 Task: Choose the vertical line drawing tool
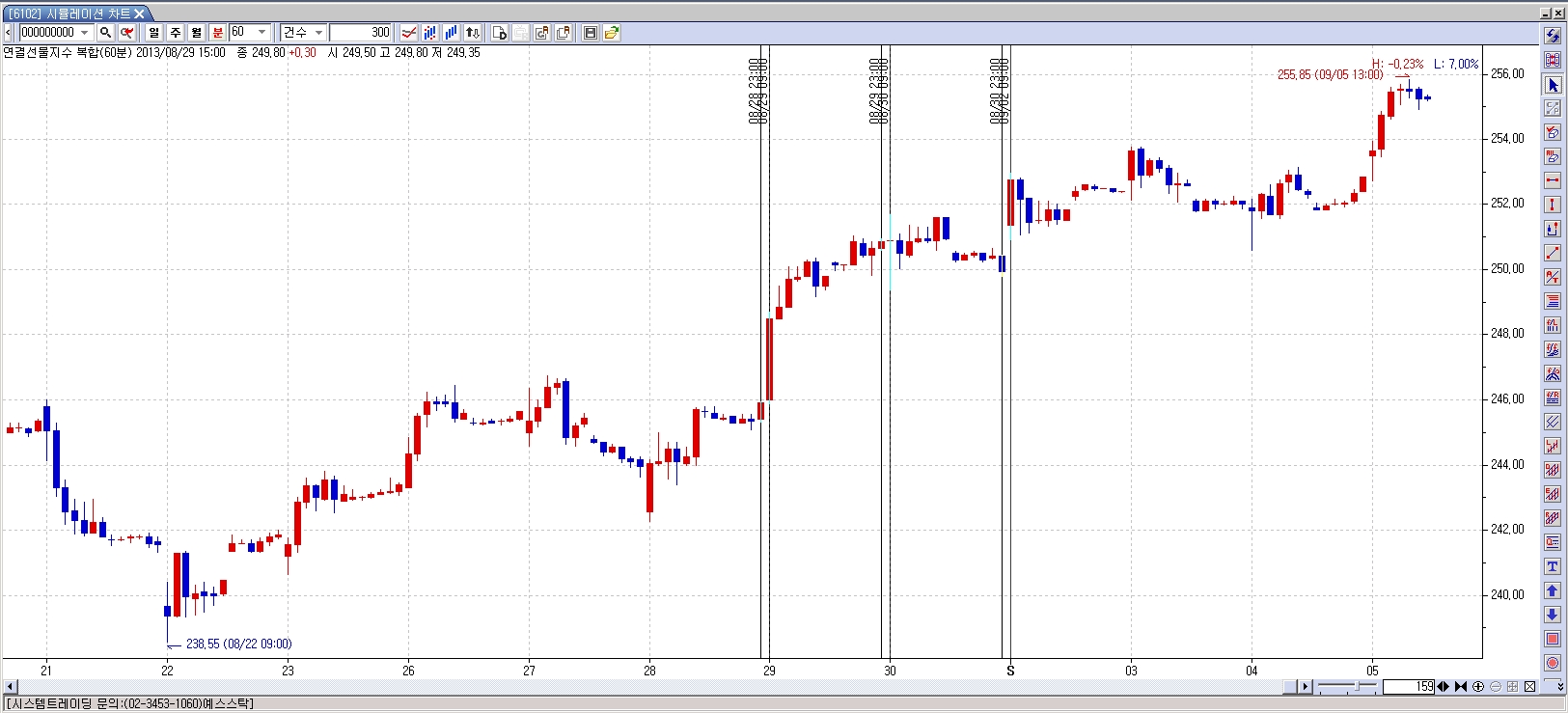click(x=1553, y=205)
